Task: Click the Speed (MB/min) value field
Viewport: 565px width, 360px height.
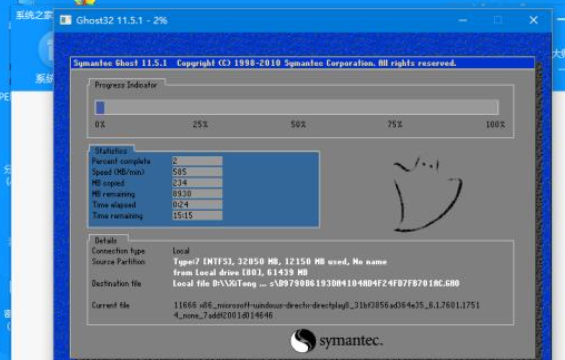Action: pyautogui.click(x=197, y=172)
